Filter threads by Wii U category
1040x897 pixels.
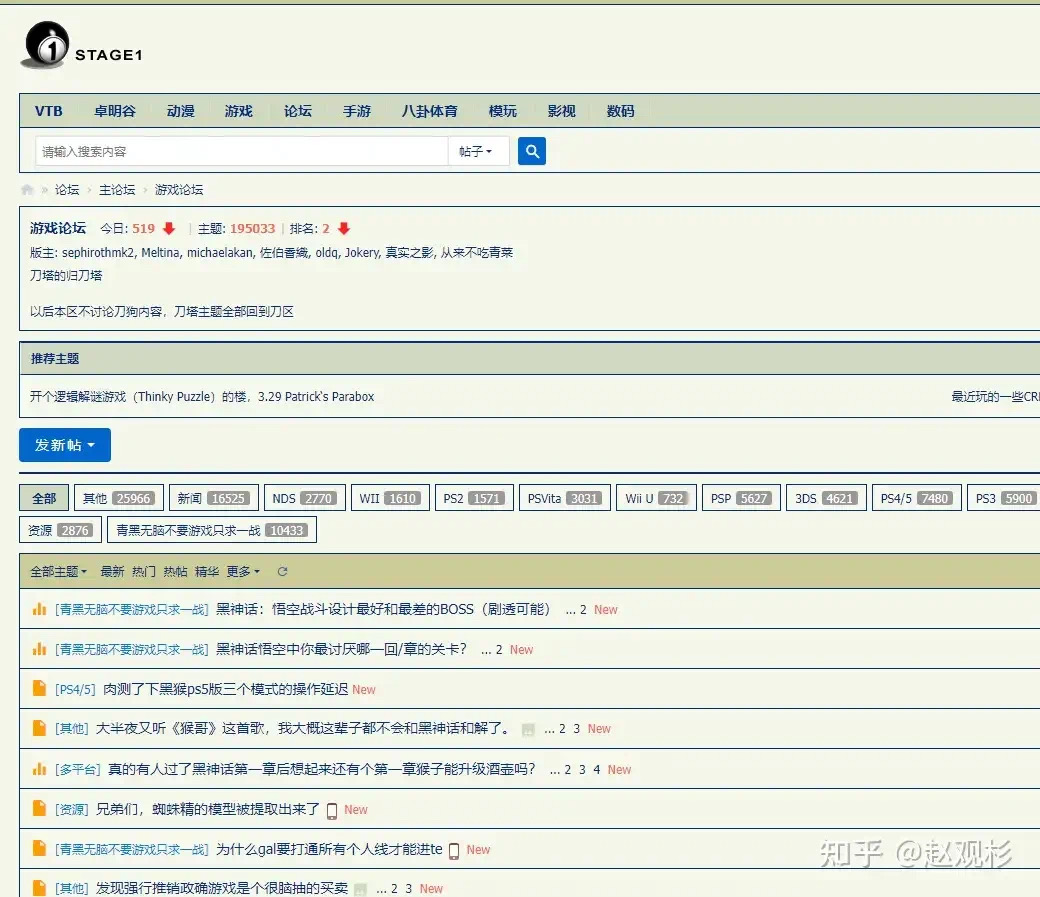click(x=657, y=498)
